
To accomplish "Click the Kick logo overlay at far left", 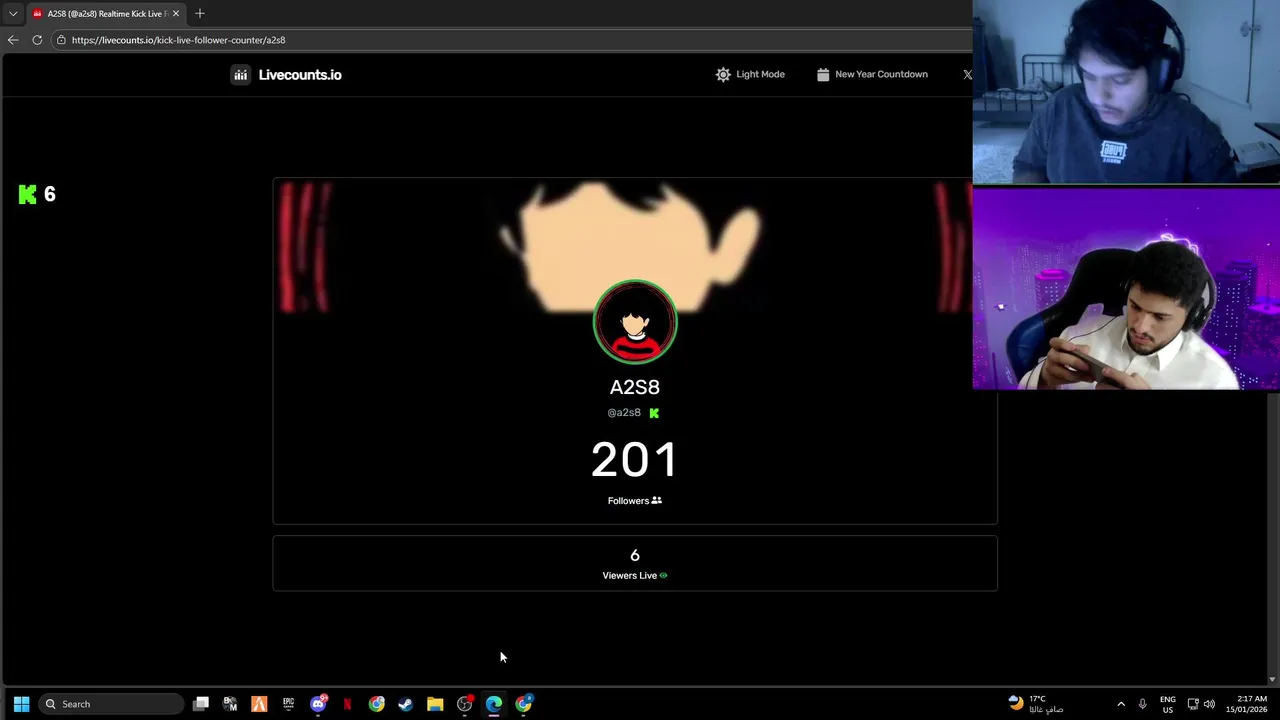I will coord(27,194).
